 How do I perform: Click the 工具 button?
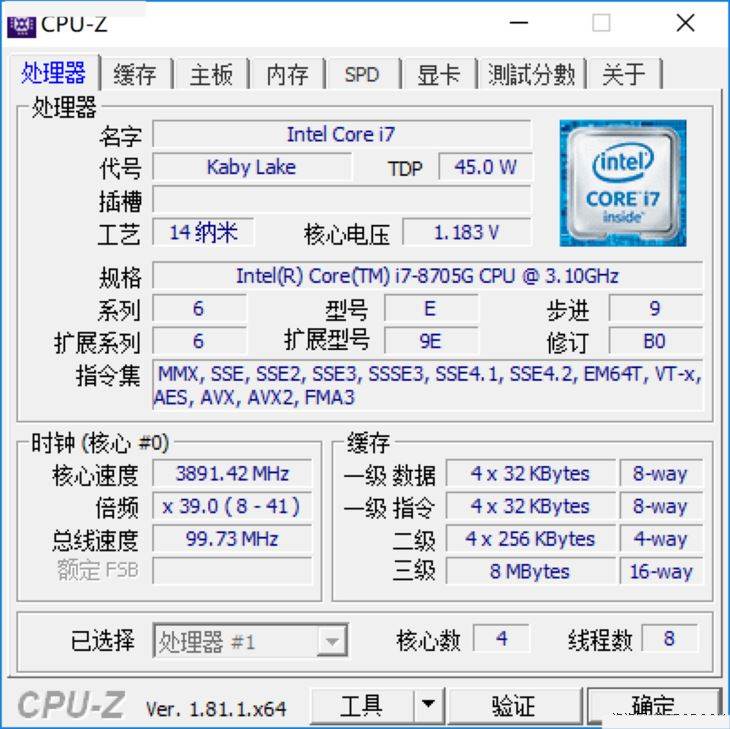click(x=362, y=704)
